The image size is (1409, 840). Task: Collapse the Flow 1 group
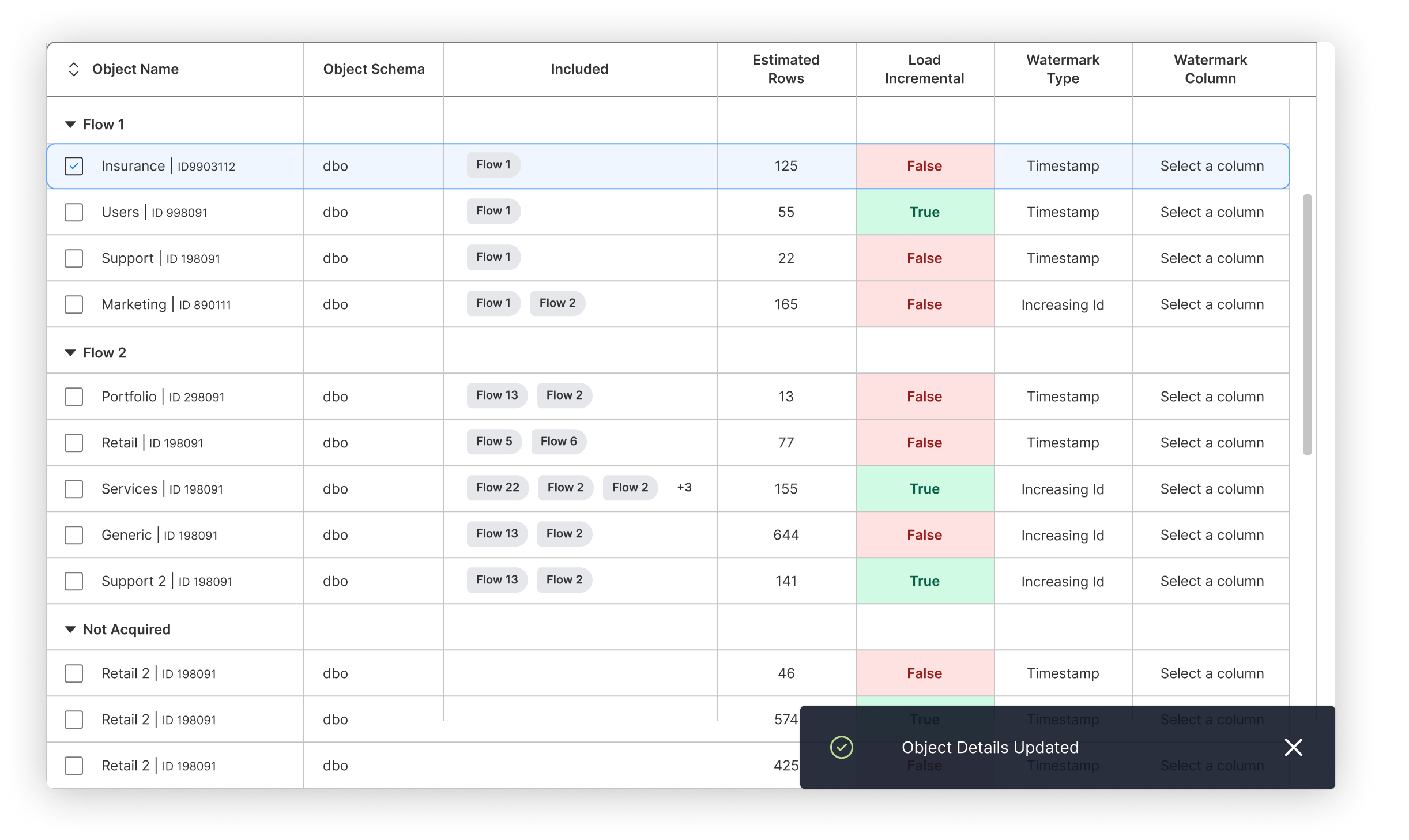(x=70, y=125)
